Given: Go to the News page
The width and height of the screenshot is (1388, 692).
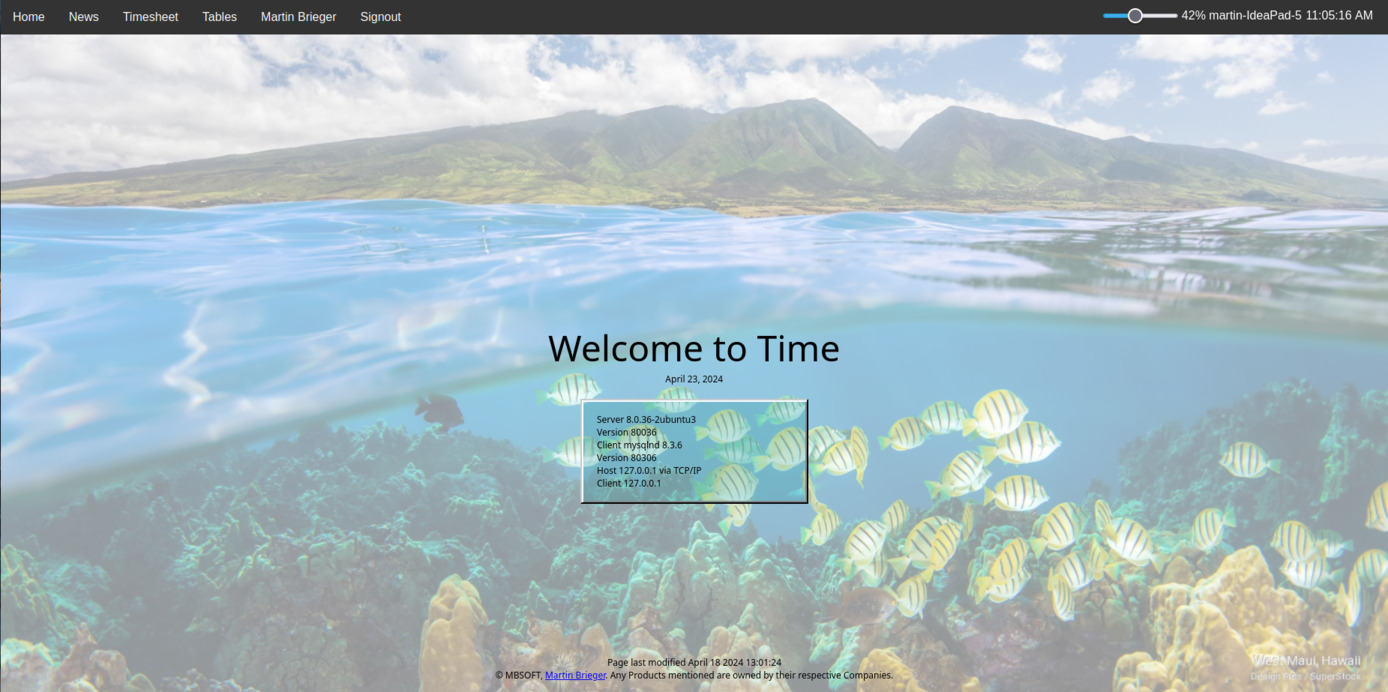Looking at the screenshot, I should (84, 17).
